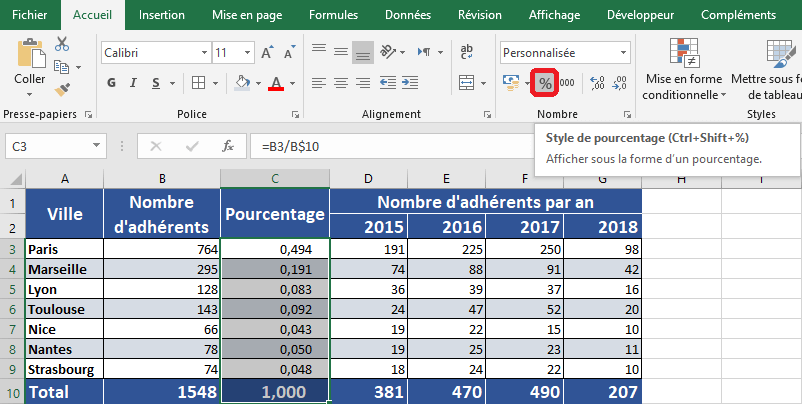Click the percent style button
This screenshot has height=404, width=802.
(x=544, y=83)
